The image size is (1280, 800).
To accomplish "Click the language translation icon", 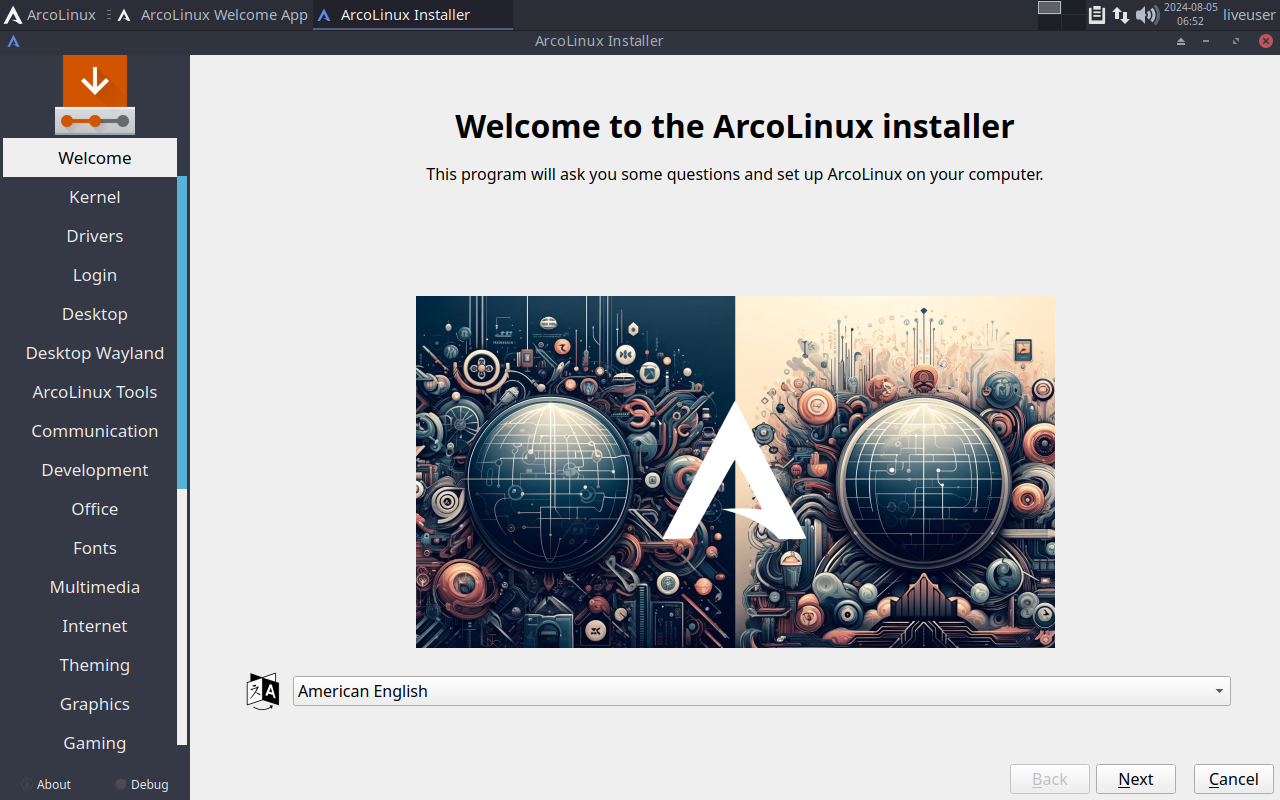I will click(x=263, y=691).
